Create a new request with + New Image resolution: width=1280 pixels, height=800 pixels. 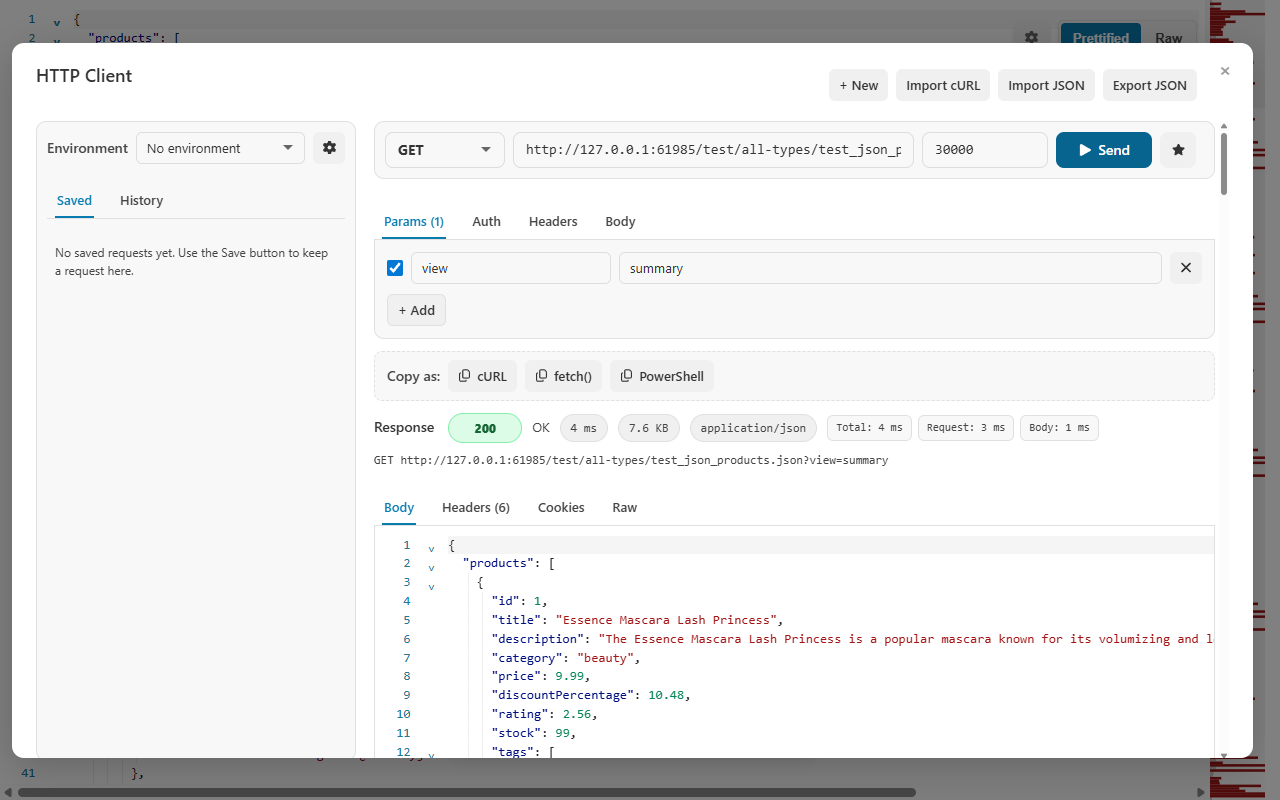pyautogui.click(x=858, y=85)
